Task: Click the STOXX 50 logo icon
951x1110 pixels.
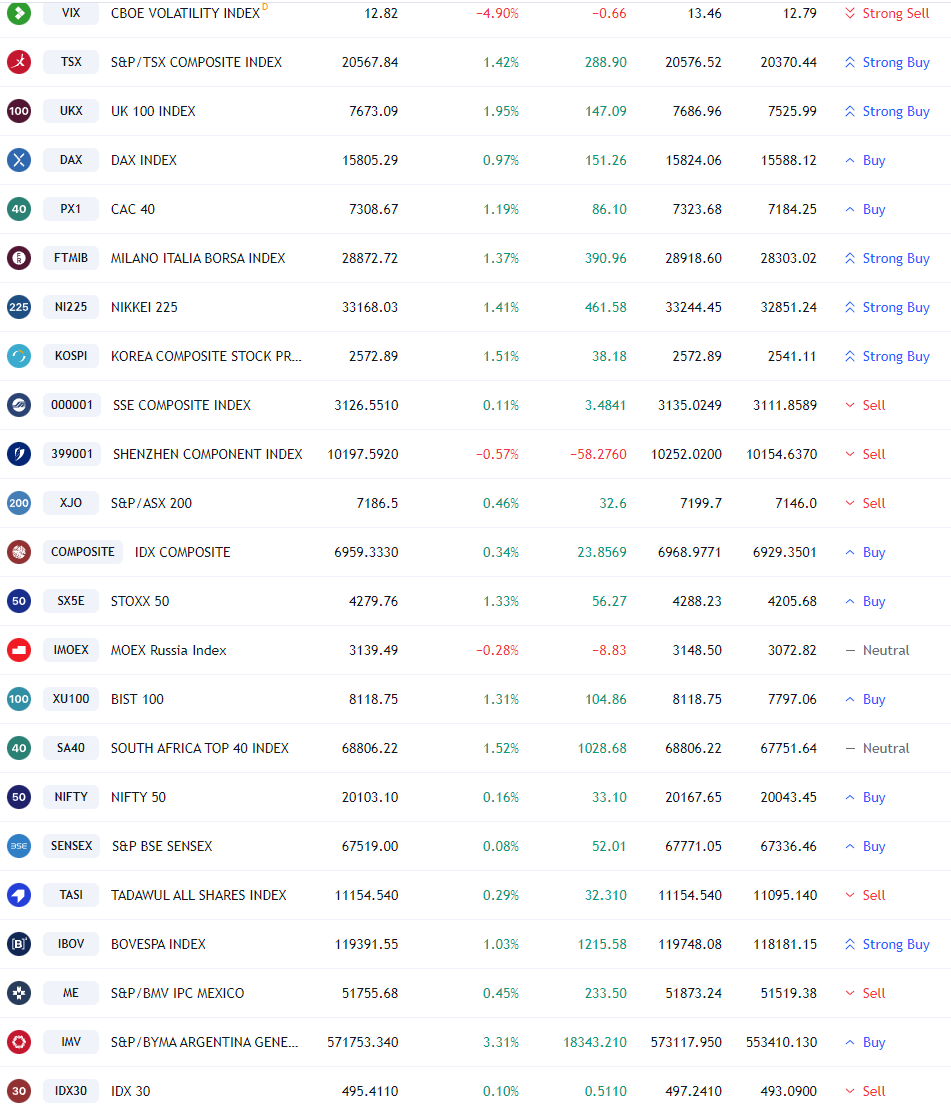Action: pos(19,601)
